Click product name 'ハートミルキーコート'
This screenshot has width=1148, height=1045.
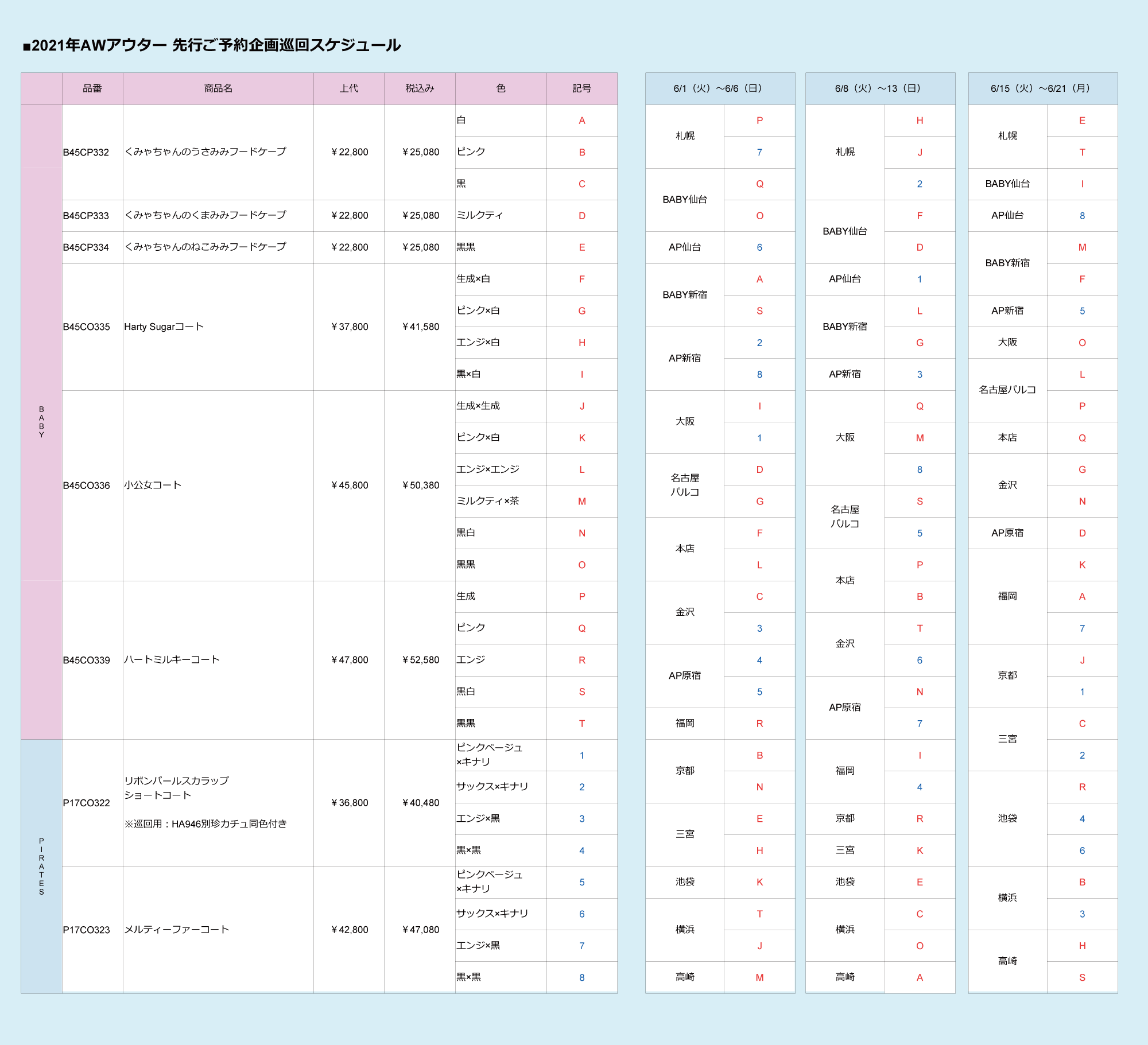click(x=172, y=659)
